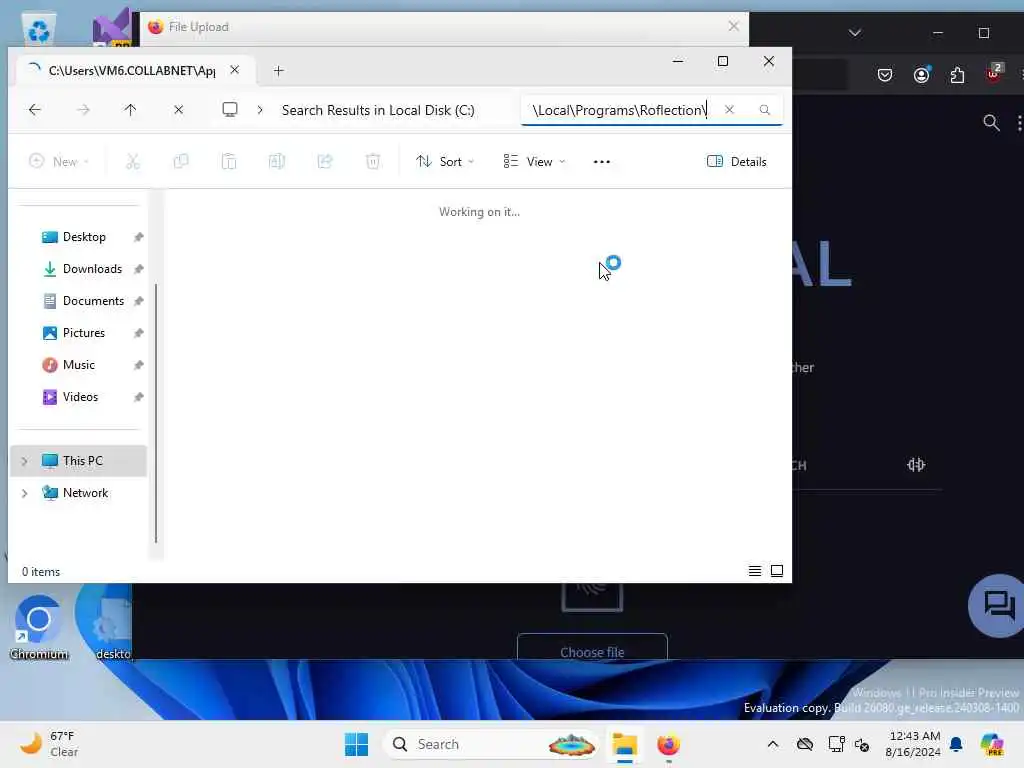Open Firefox account icon

click(x=921, y=75)
